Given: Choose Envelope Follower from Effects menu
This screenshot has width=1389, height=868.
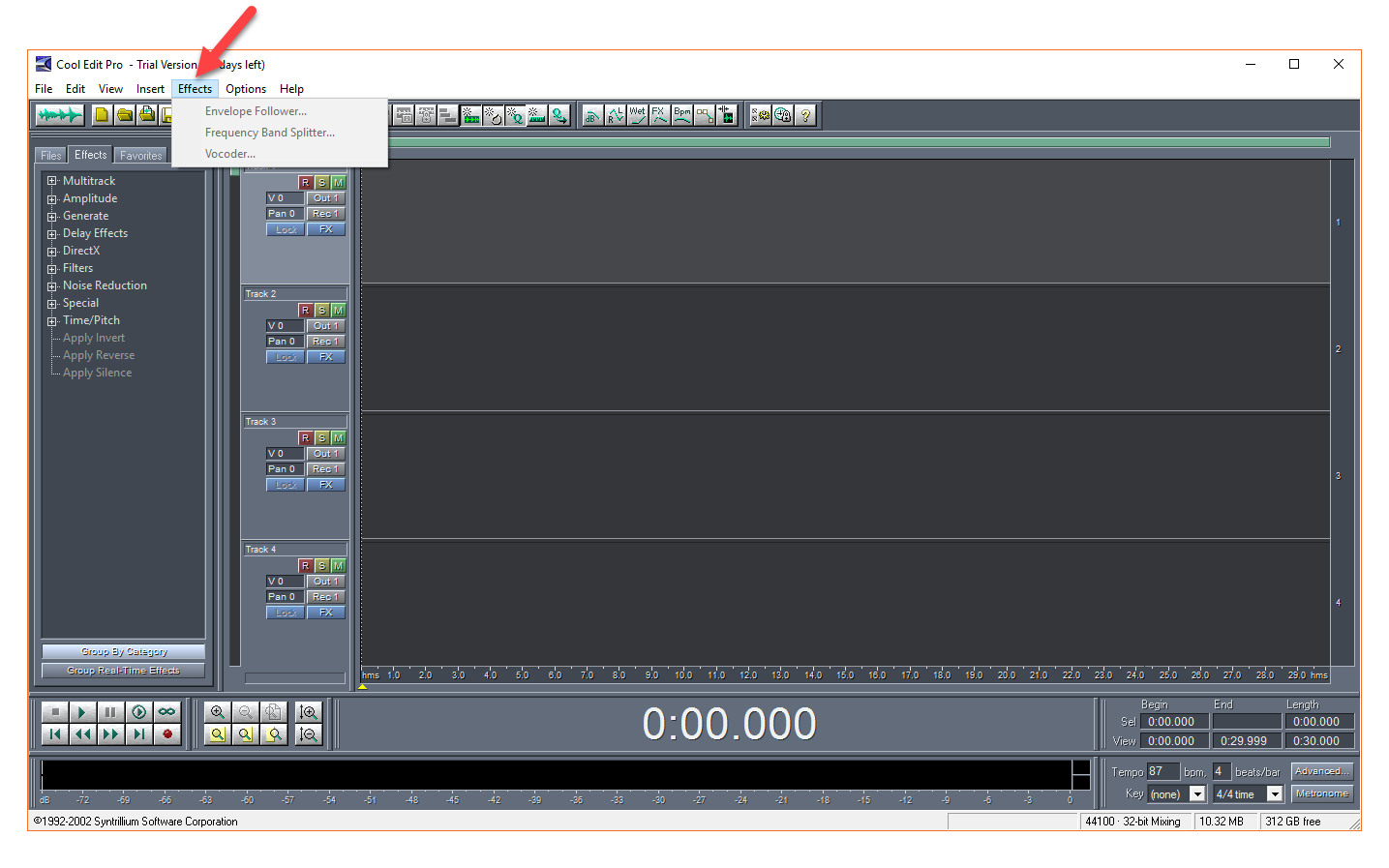Looking at the screenshot, I should click(280, 111).
